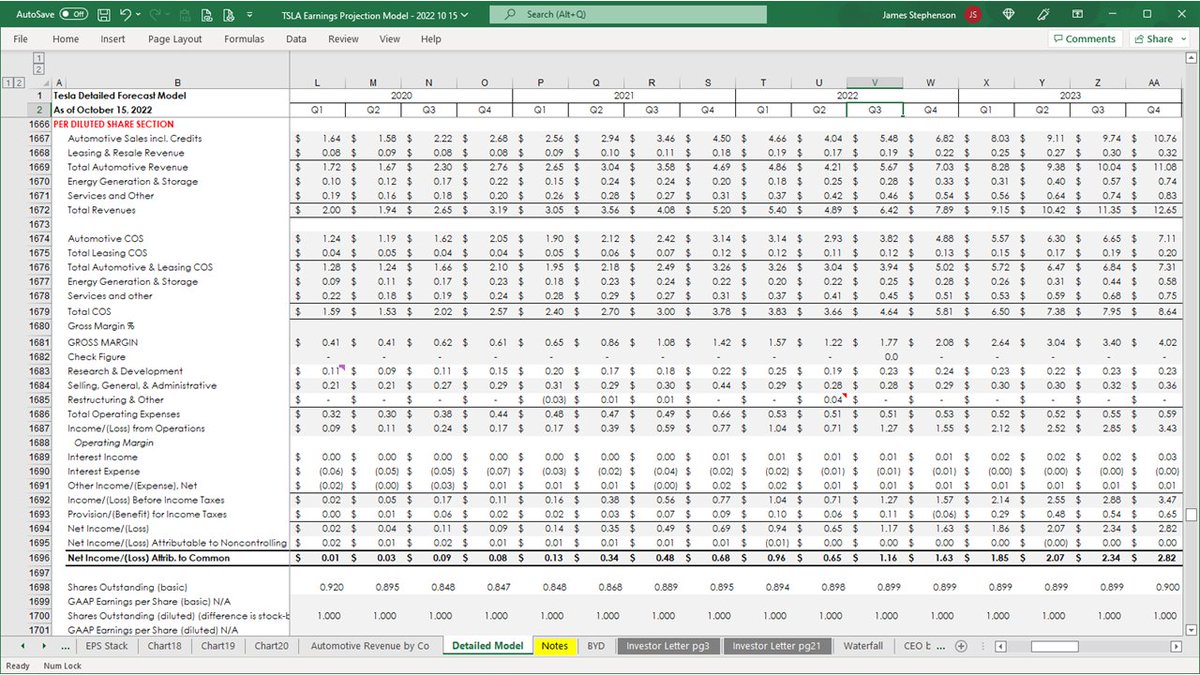Image resolution: width=1200 pixels, height=675 pixels.
Task: Select the 'PER DILUTED SHARE SECTION' cell
Action: pos(171,124)
